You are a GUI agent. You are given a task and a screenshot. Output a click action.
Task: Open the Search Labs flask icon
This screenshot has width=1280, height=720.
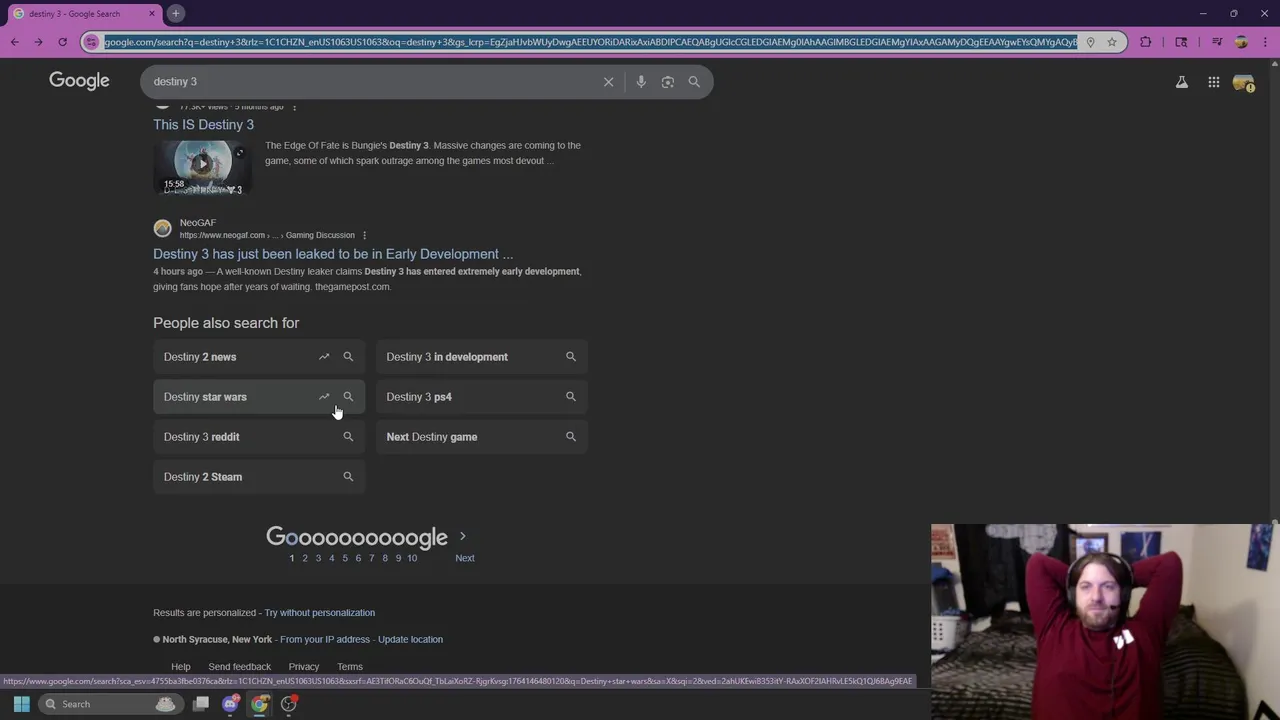tap(1182, 82)
